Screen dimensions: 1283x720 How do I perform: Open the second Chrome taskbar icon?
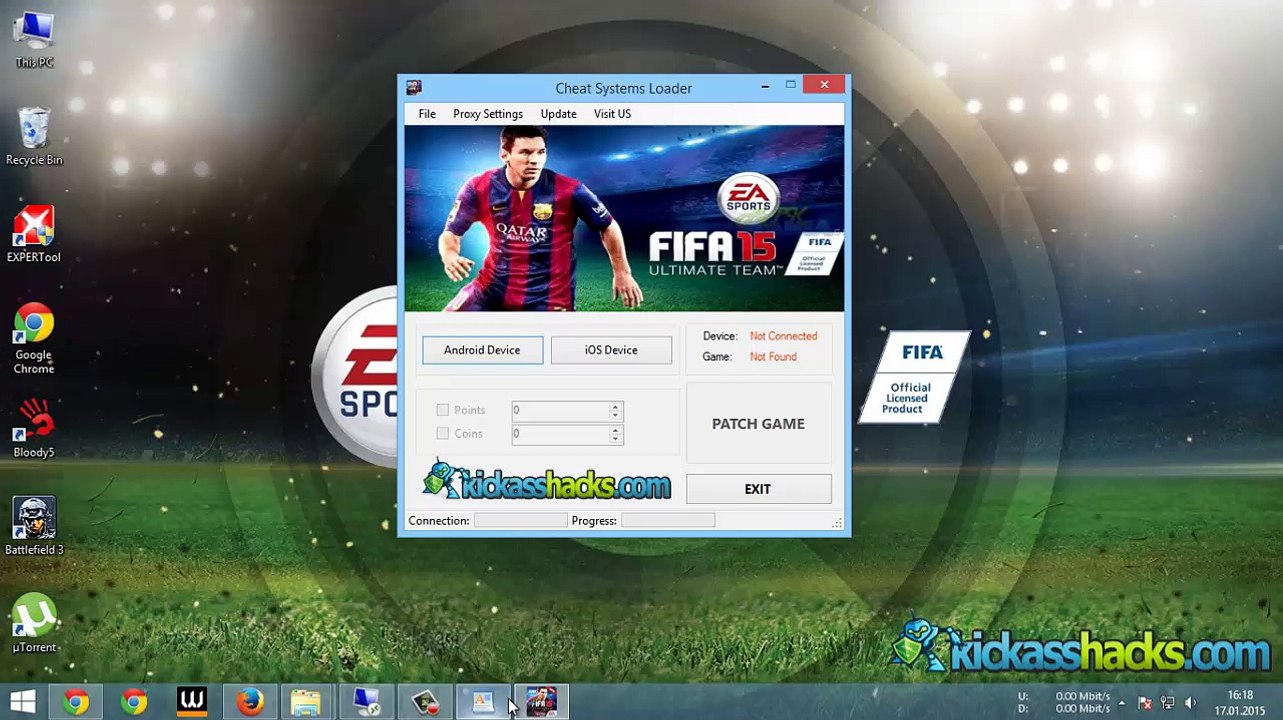(134, 702)
